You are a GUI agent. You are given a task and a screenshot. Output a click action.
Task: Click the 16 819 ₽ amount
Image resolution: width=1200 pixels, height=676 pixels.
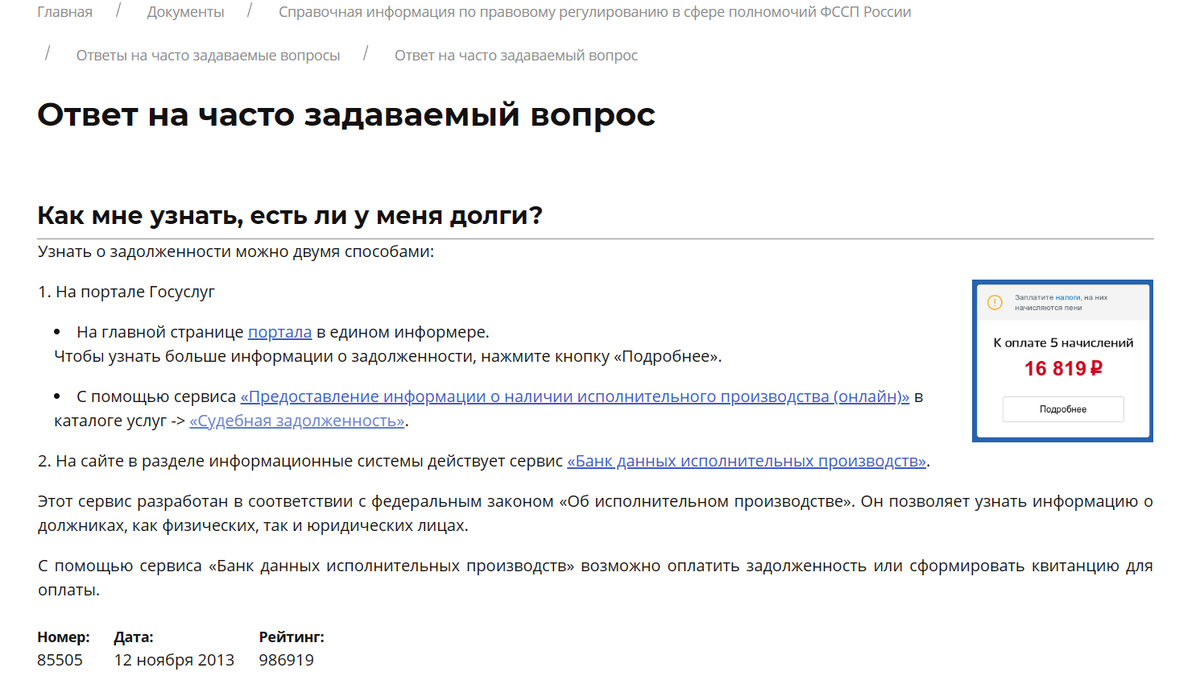[x=1063, y=369]
